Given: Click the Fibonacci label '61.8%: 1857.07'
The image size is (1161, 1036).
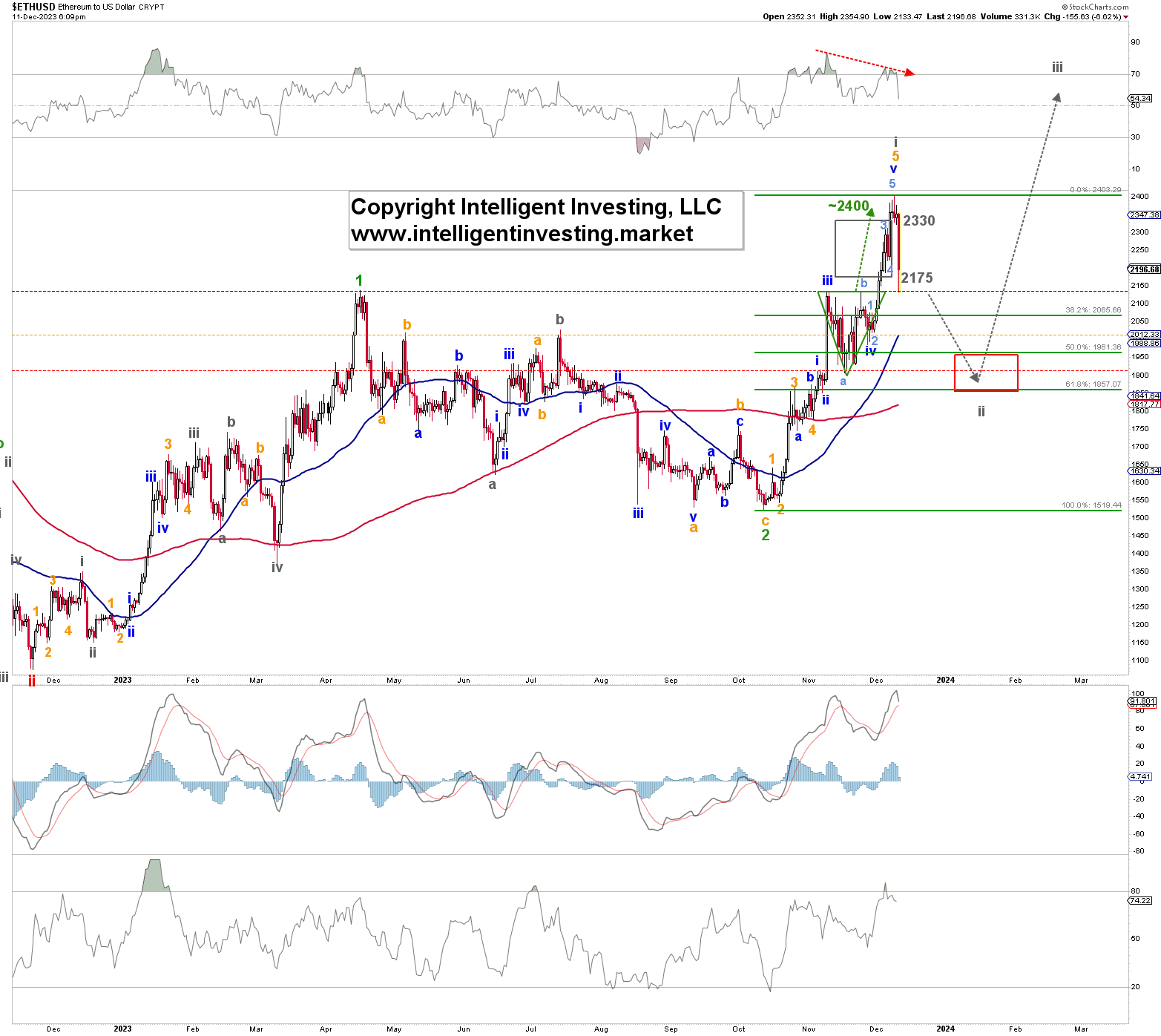Looking at the screenshot, I should click(1093, 384).
